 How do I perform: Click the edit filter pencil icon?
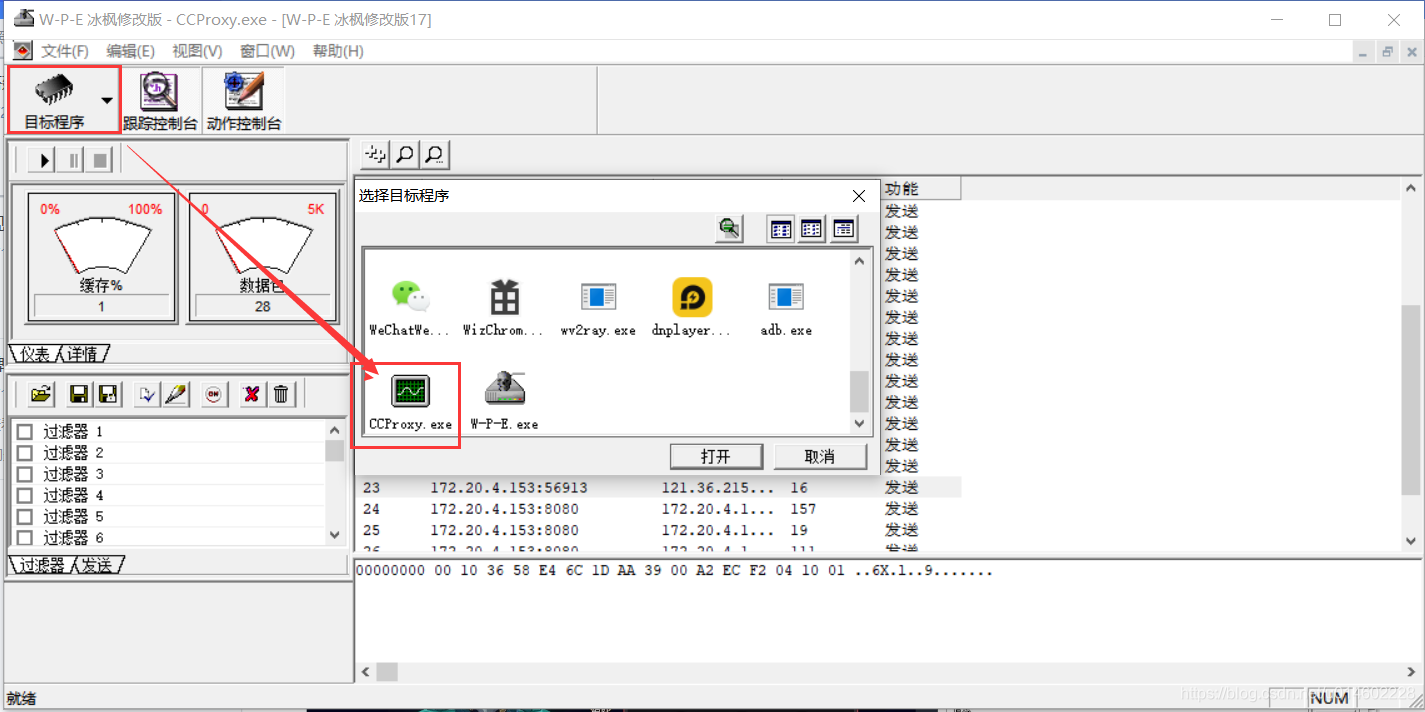click(x=176, y=394)
